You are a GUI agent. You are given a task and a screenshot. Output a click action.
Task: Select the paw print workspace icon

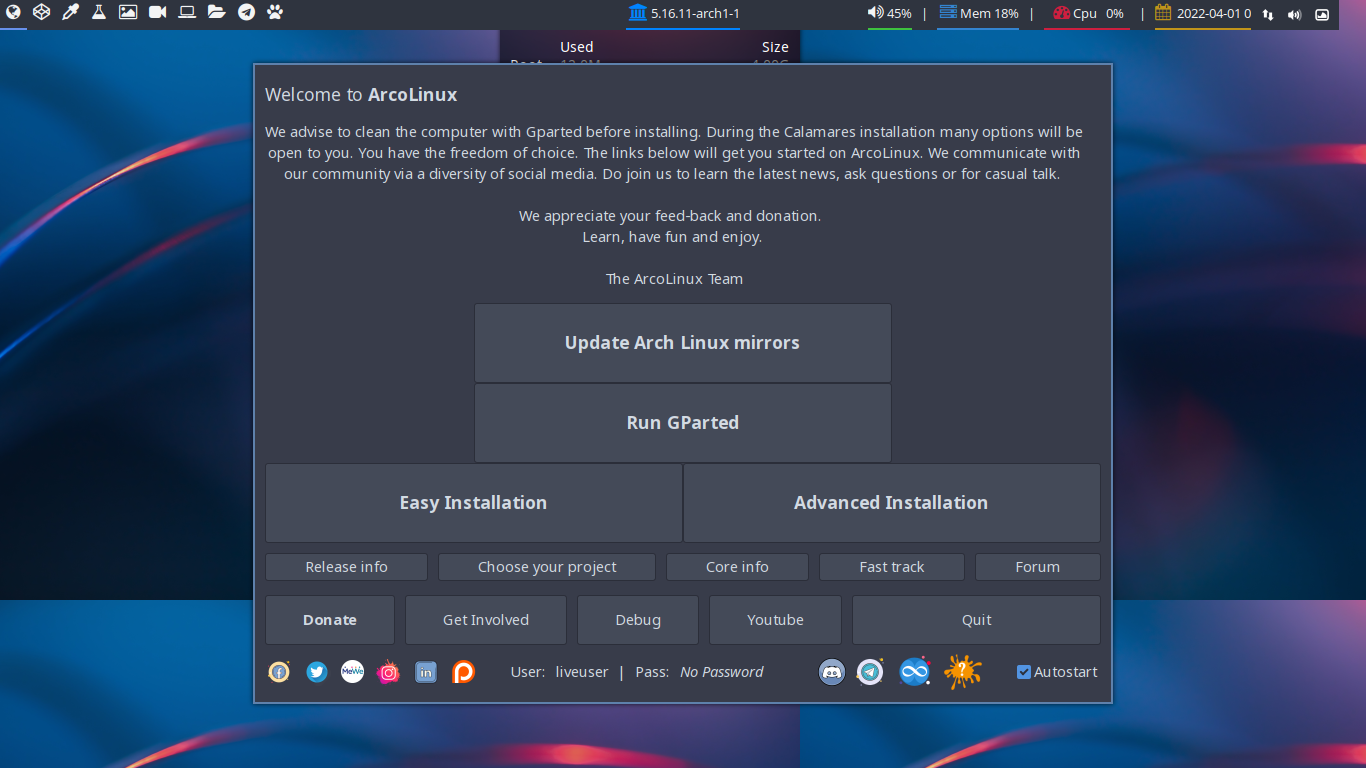pos(275,13)
